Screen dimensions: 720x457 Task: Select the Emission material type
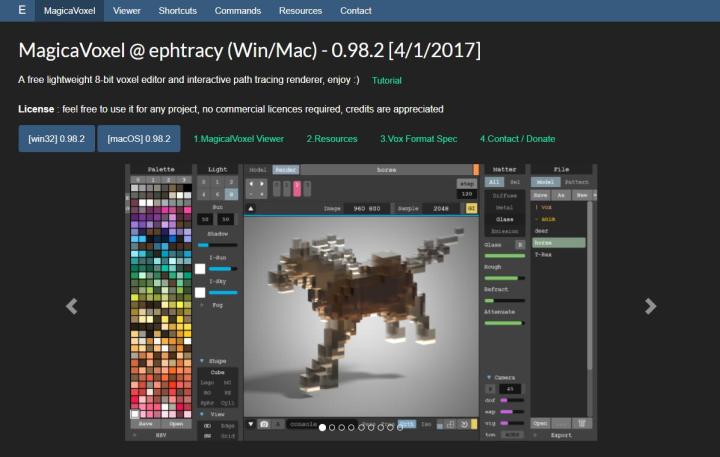505,231
